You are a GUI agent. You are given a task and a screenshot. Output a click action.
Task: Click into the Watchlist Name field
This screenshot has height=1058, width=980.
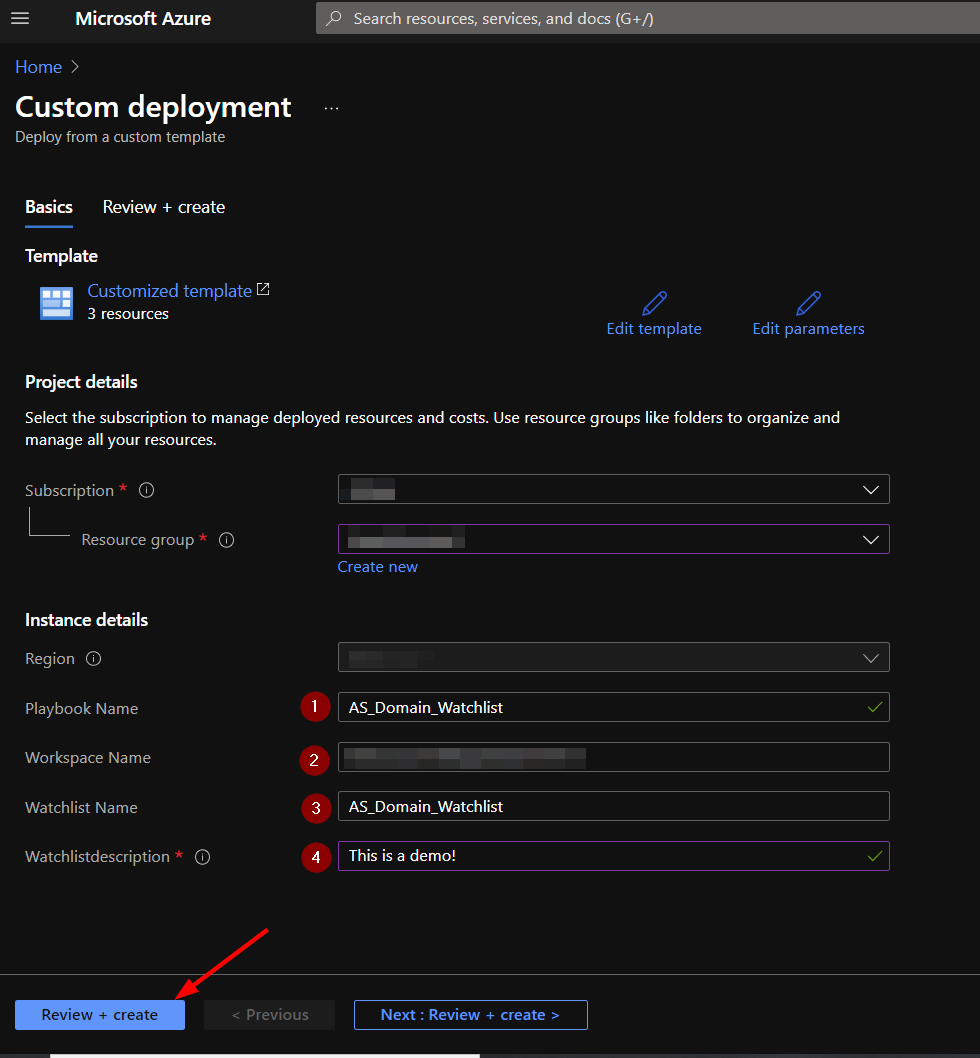click(x=614, y=806)
